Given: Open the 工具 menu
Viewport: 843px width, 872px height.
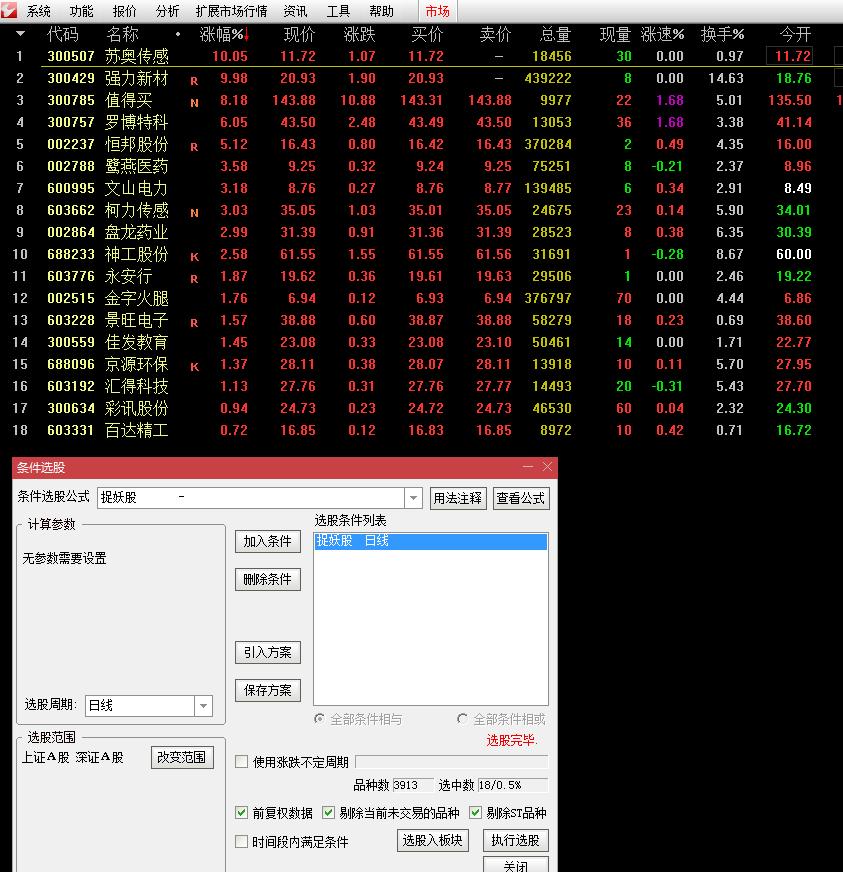Looking at the screenshot, I should 338,11.
